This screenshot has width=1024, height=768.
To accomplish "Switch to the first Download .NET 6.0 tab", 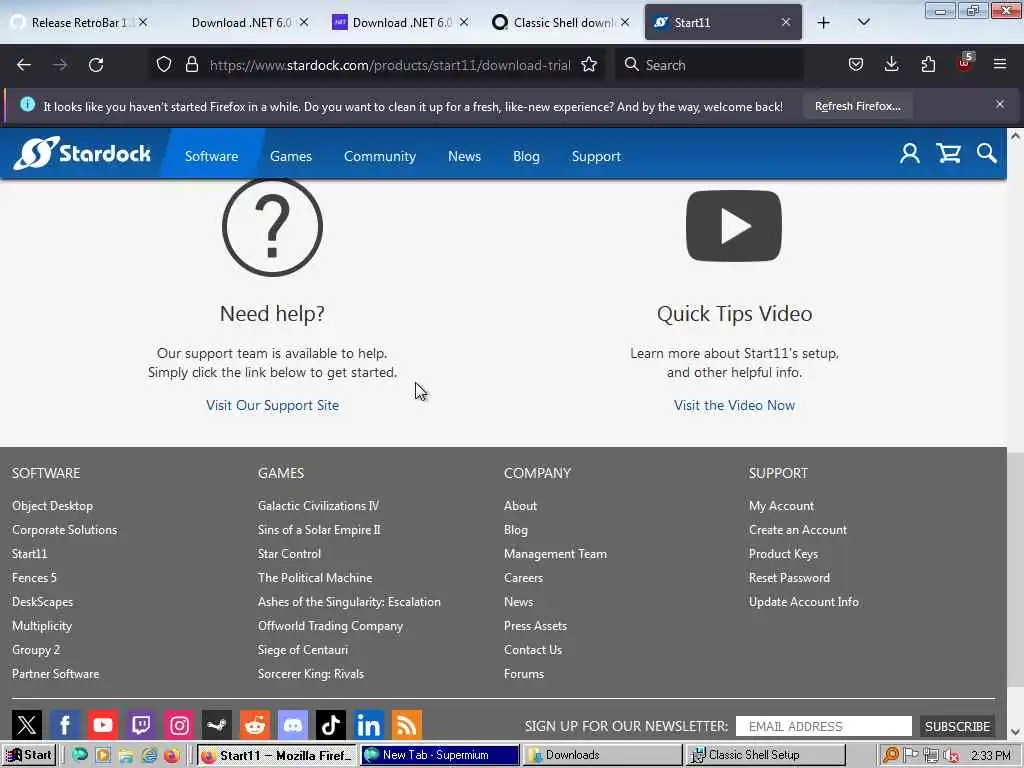I will [242, 22].
